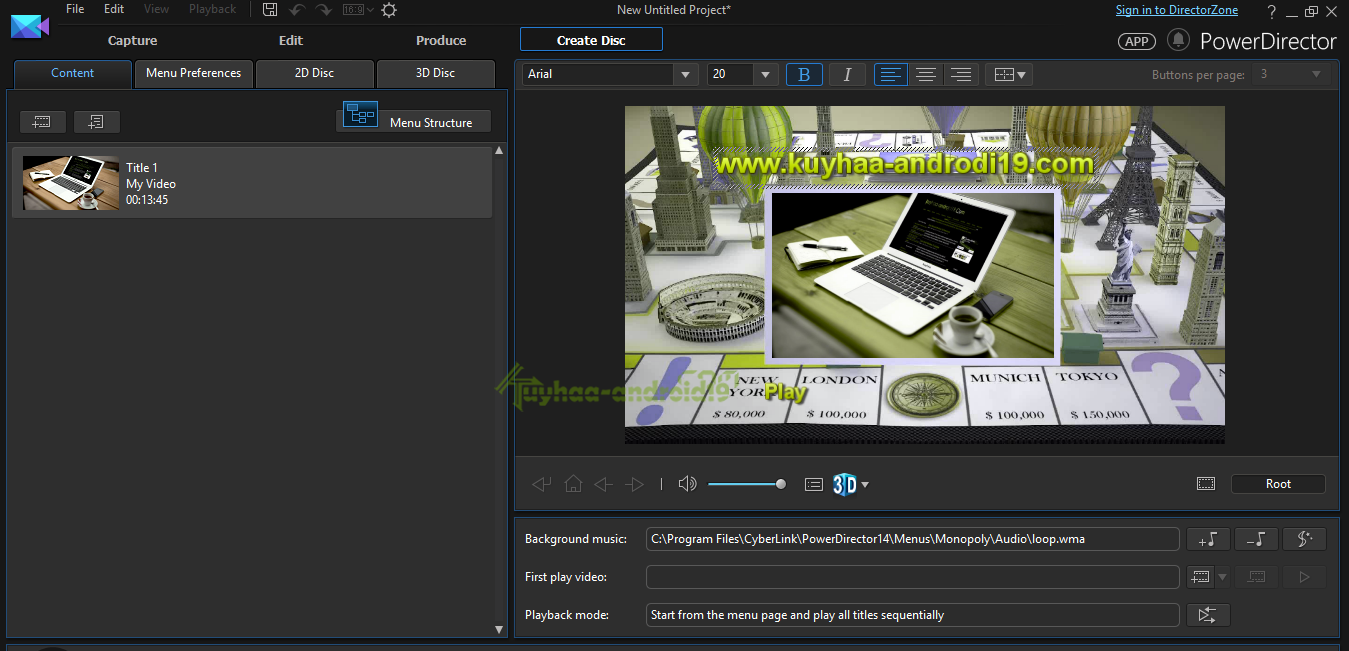Click the Create Disc button
1349x651 pixels.
591,40
